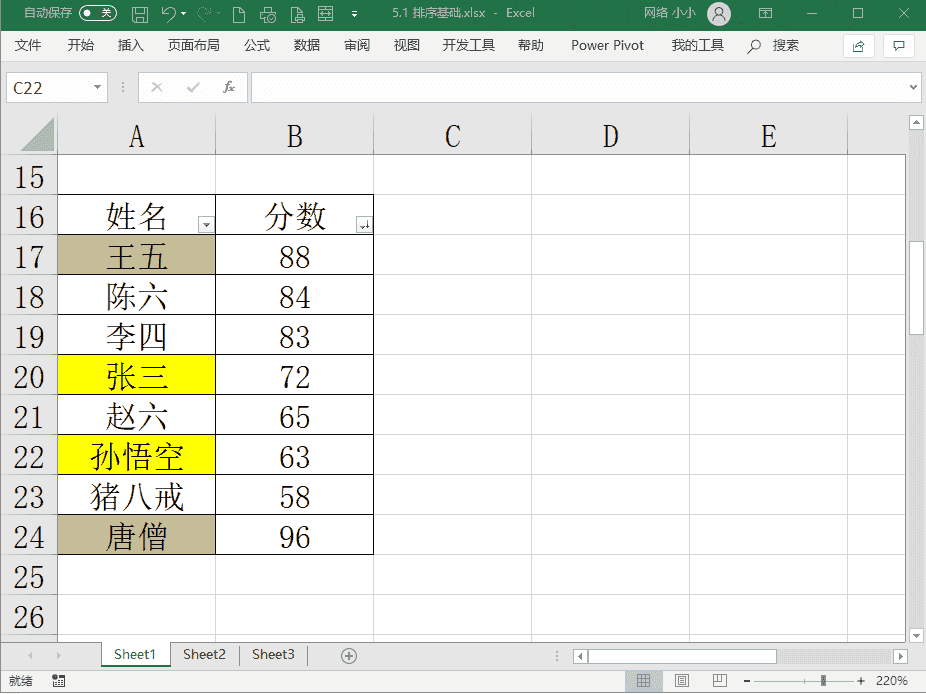Screen dimensions: 926x694
Task: Switch to the 页面布局 ribbon tab
Action: 194,45
